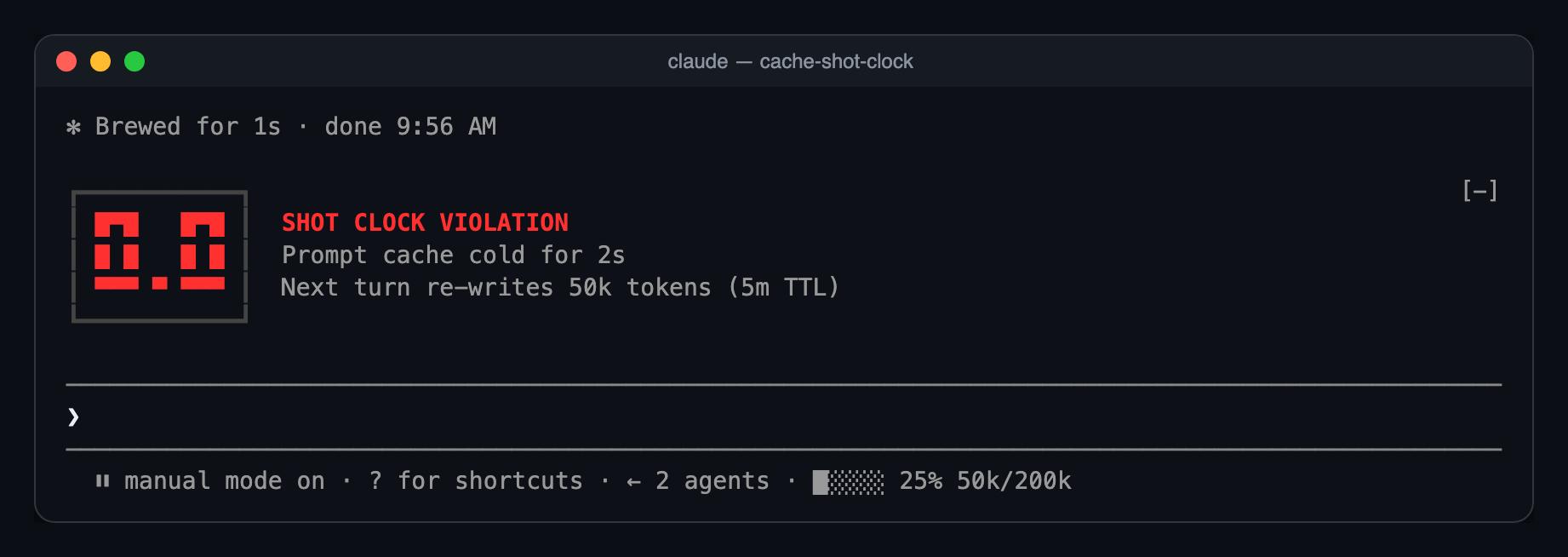Close the window with the red button
Viewport: 1568px width, 557px height.
tap(66, 61)
